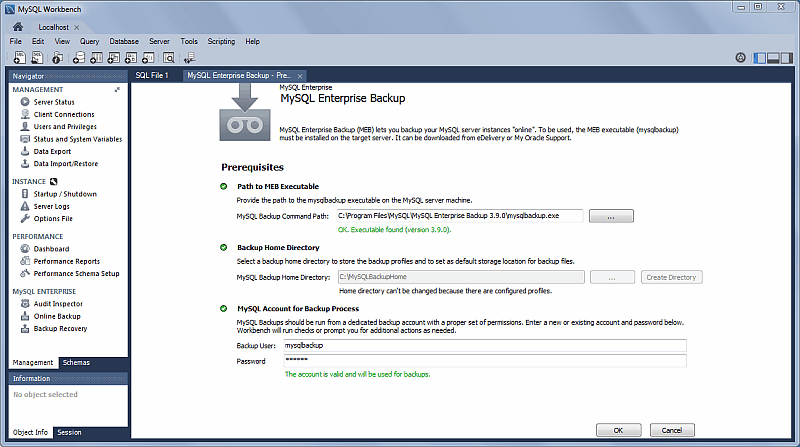
Task: Create new function icon in toolbar
Action: (x=148, y=58)
